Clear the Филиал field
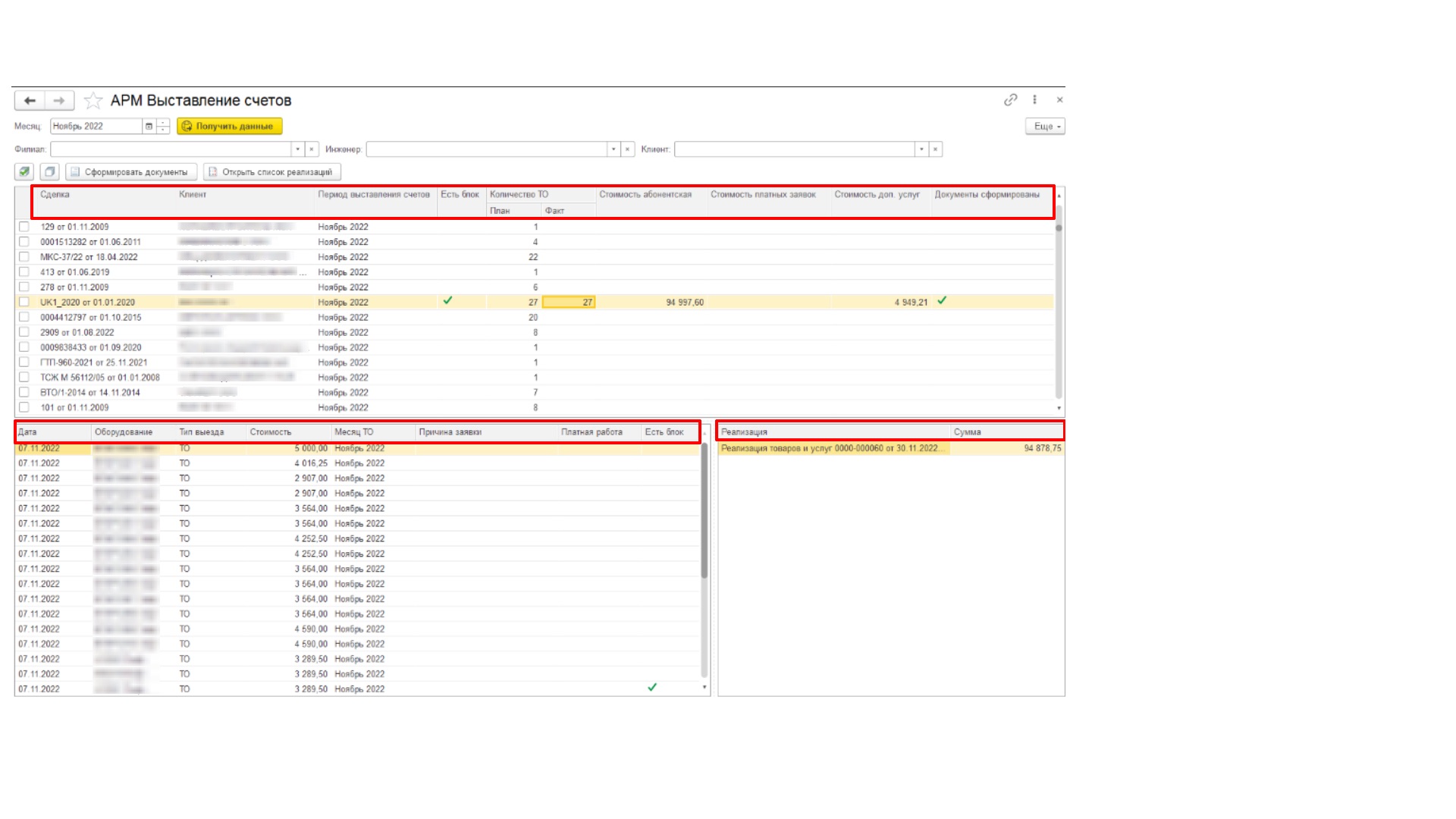The width and height of the screenshot is (1456, 819). 311,149
